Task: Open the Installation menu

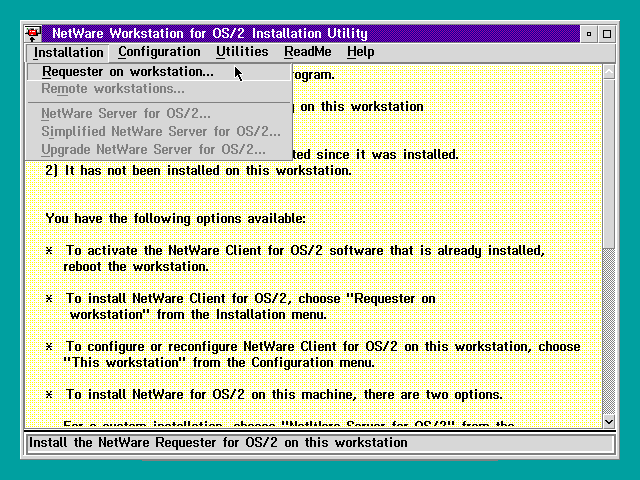Action: coord(68,53)
